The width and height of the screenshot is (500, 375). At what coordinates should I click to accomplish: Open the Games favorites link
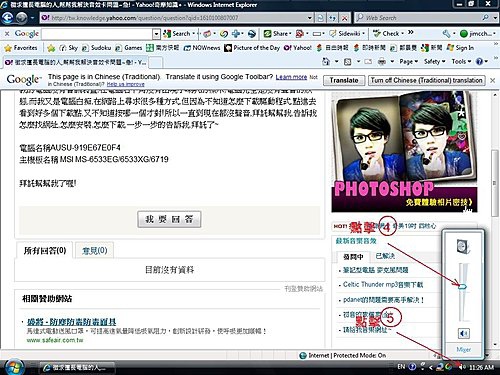[x=129, y=48]
